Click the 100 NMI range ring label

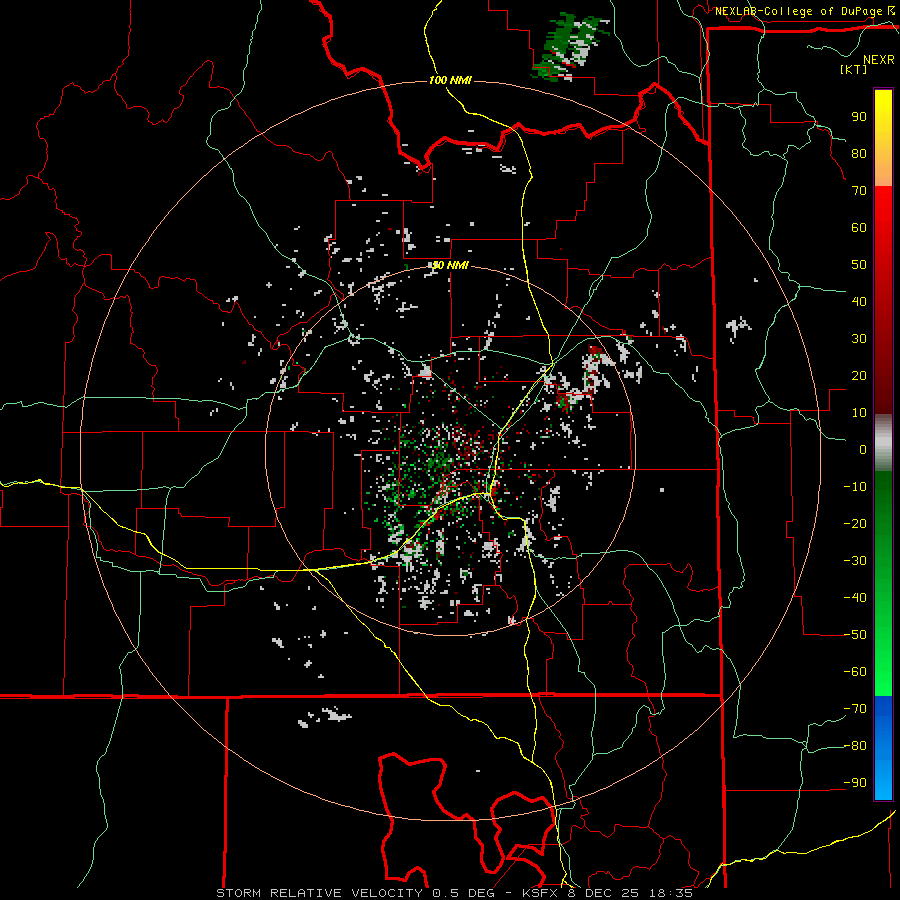click(450, 80)
